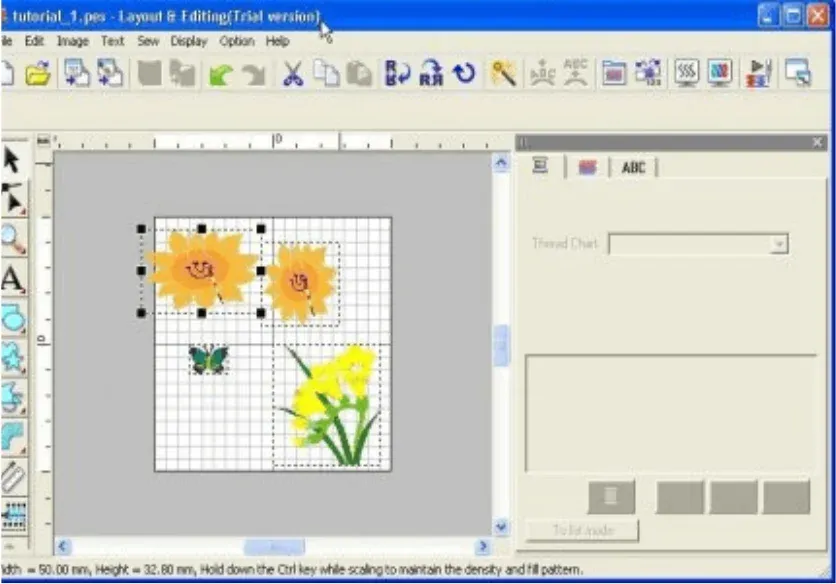Viewport: 836px width, 584px height.
Task: Click the empty thread color list box
Action: 671,413
